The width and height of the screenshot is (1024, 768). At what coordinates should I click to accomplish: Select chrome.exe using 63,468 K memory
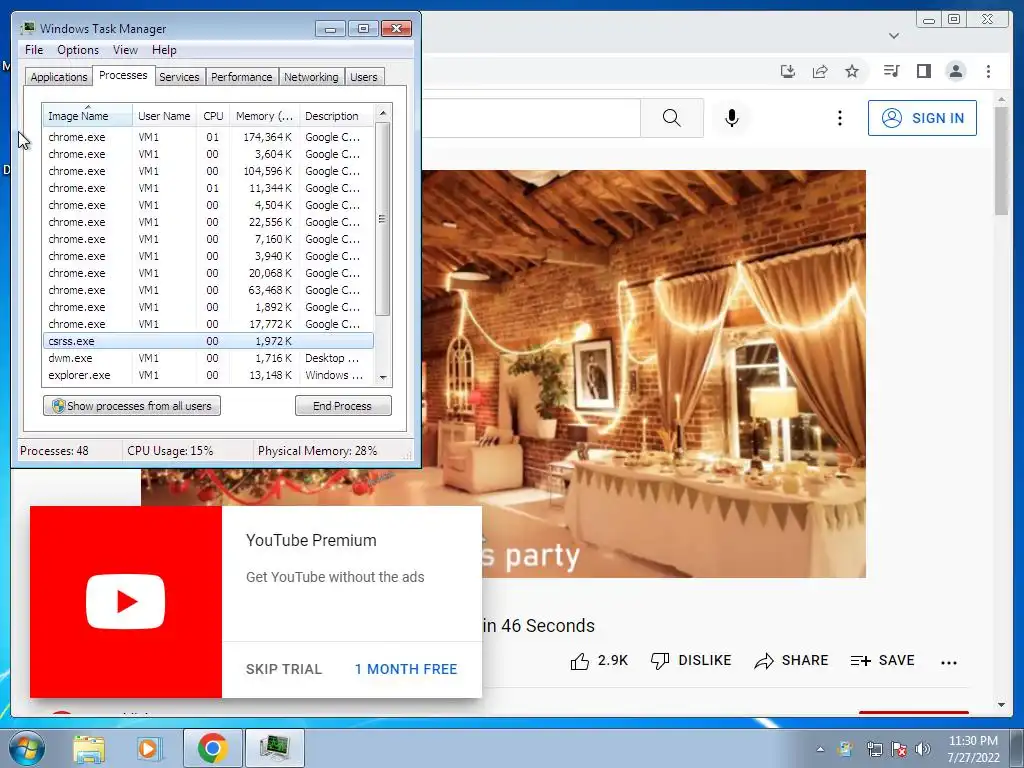point(208,290)
